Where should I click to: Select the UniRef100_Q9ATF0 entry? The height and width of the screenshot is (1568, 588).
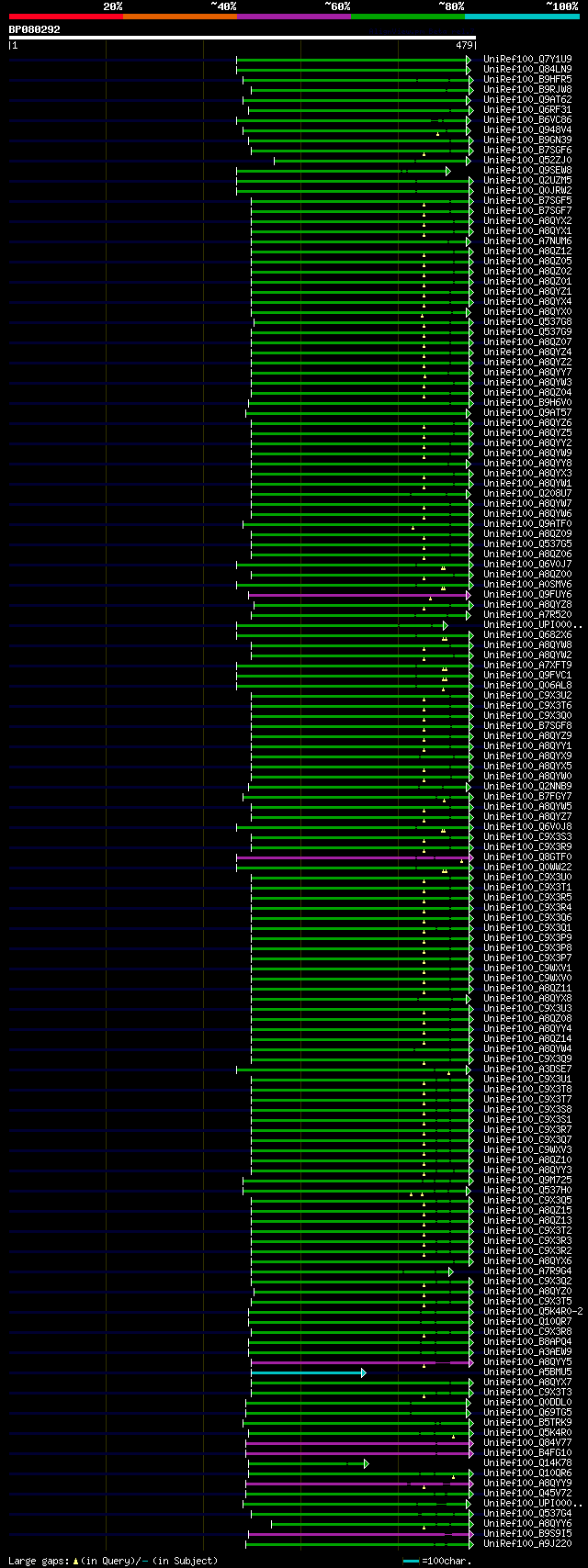point(527,523)
